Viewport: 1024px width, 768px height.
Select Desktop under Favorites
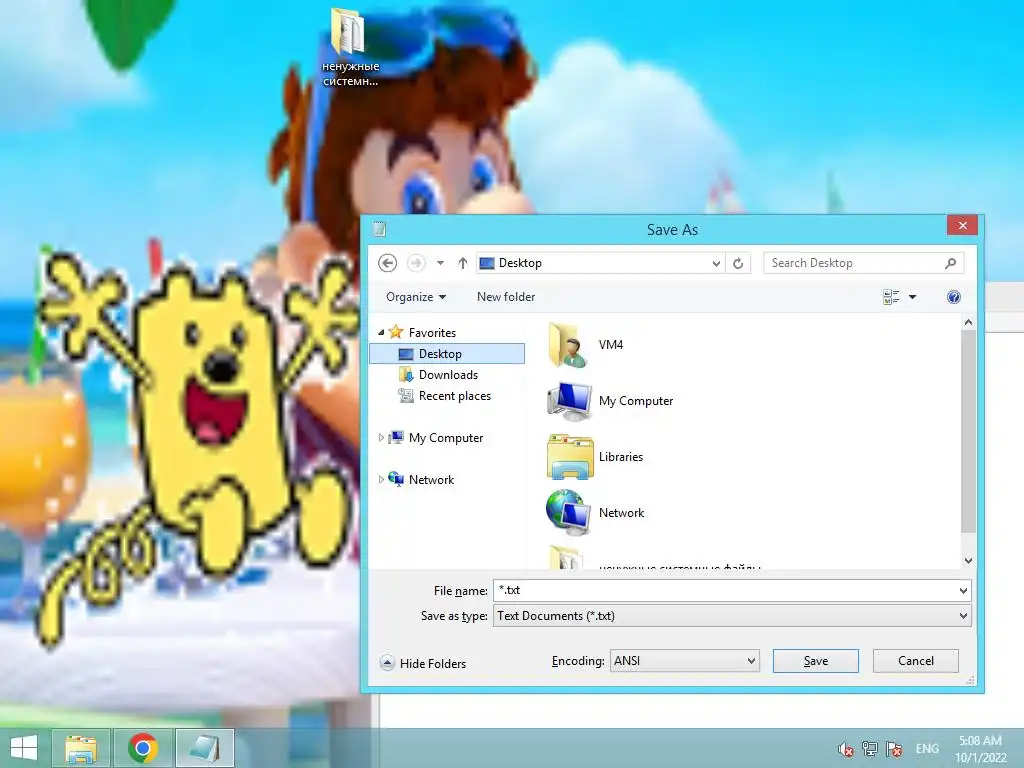(447, 354)
